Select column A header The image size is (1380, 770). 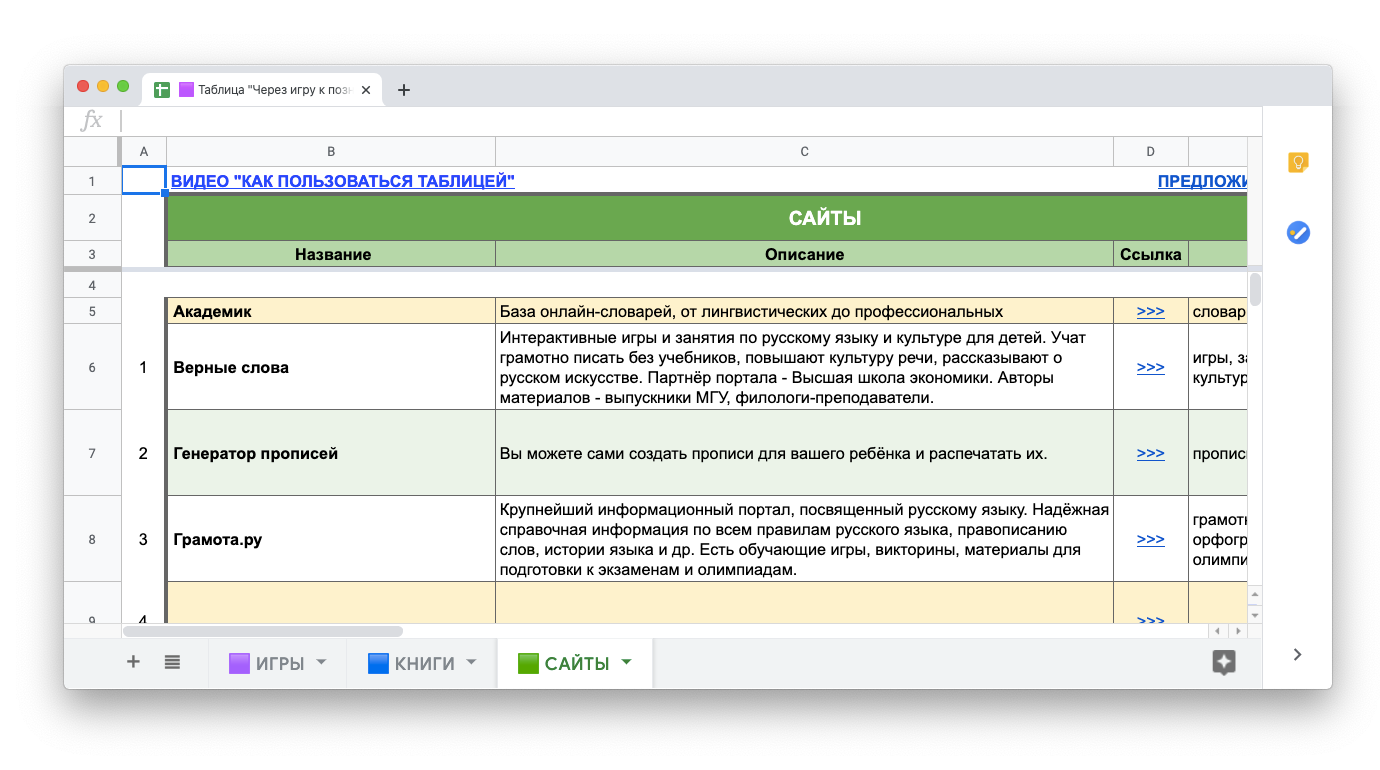[x=144, y=152]
